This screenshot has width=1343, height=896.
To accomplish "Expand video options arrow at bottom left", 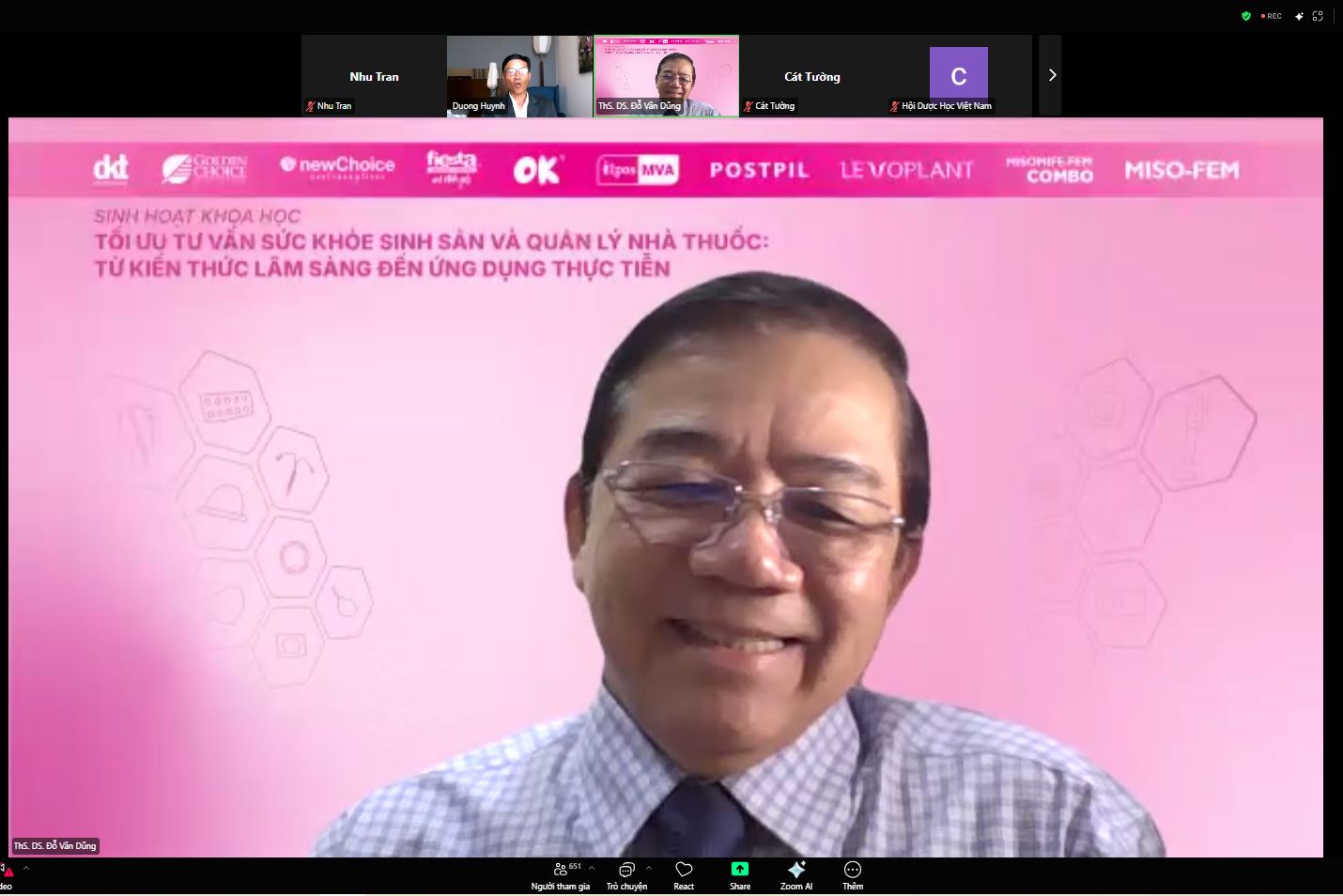I will pyautogui.click(x=26, y=868).
